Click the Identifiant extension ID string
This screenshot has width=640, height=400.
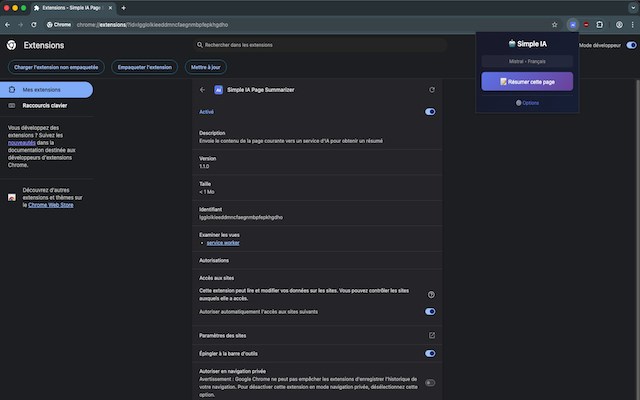click(x=241, y=217)
